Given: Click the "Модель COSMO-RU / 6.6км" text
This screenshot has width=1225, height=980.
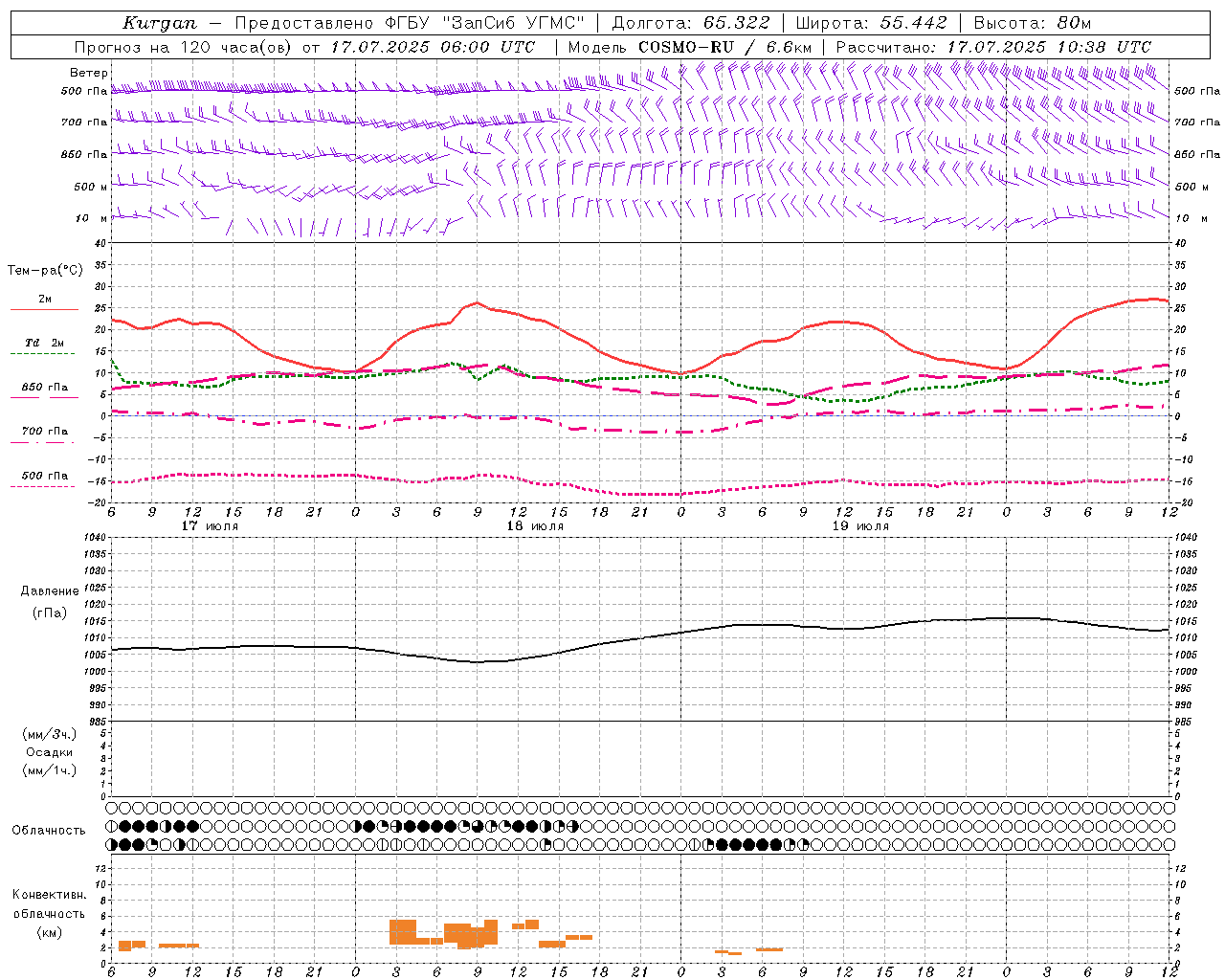Looking at the screenshot, I should [x=690, y=47].
